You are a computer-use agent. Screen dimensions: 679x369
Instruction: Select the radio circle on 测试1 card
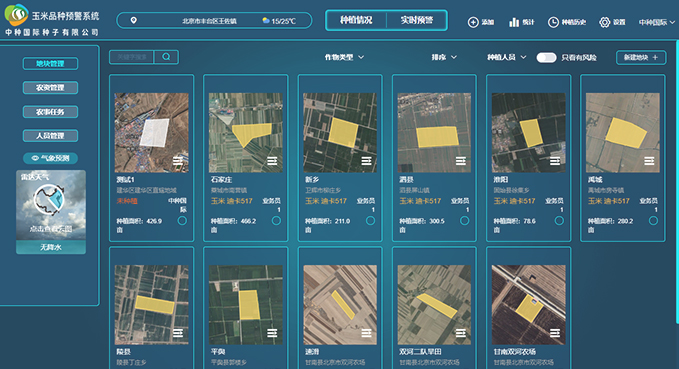(182, 221)
